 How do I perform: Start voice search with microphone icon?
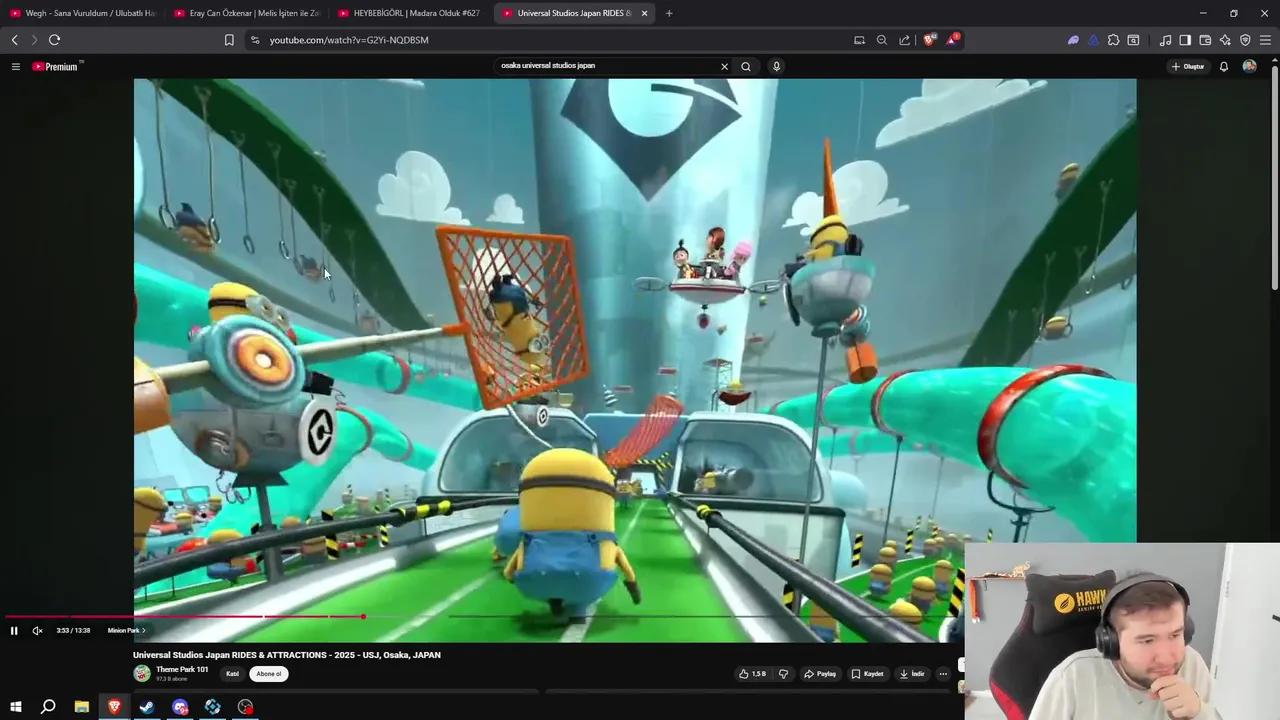tap(776, 66)
